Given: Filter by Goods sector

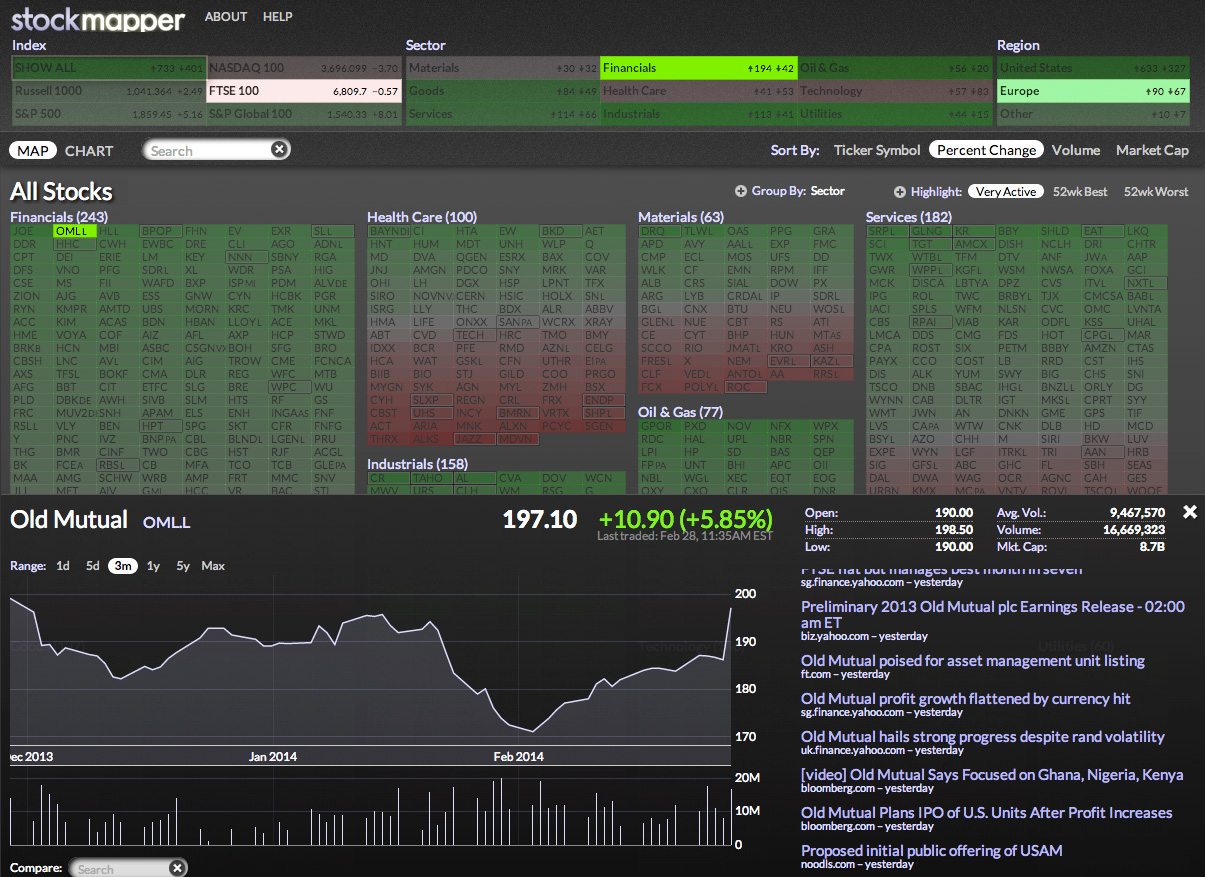Looking at the screenshot, I should (502, 91).
